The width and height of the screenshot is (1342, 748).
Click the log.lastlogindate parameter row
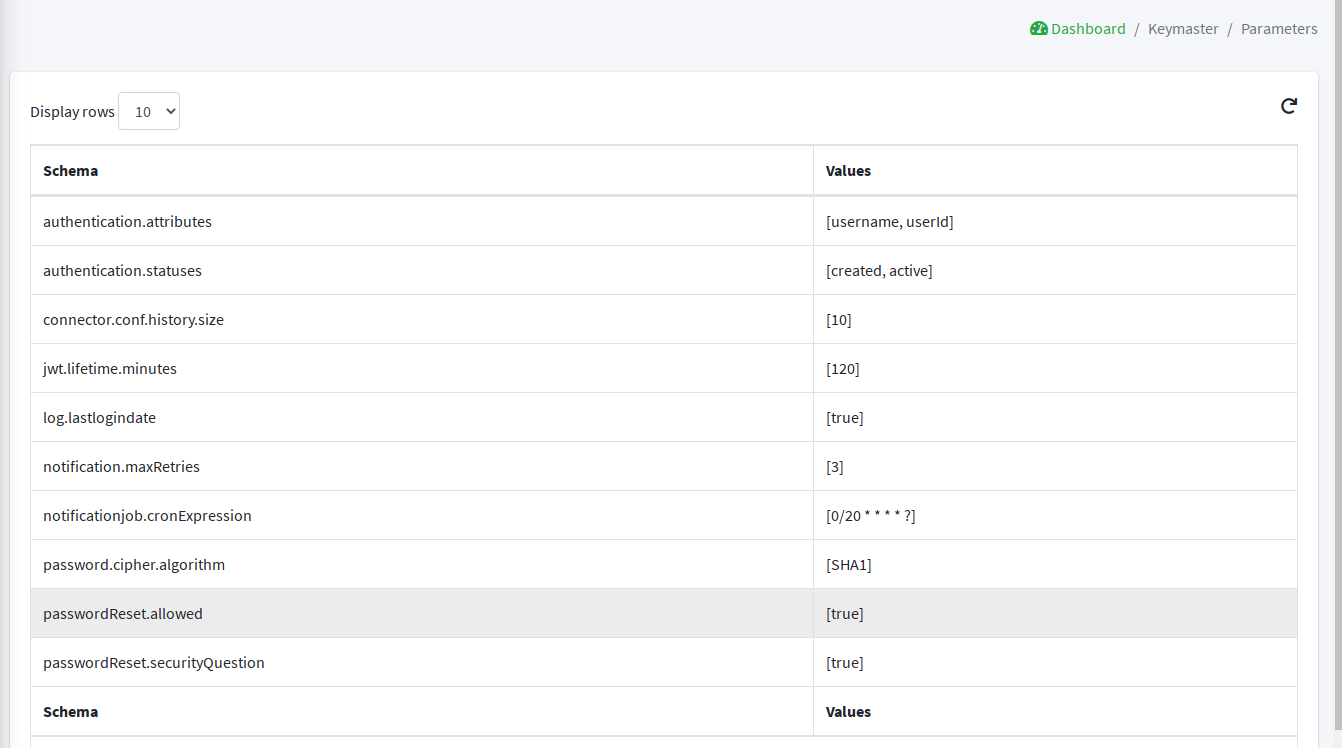[x=99, y=417]
